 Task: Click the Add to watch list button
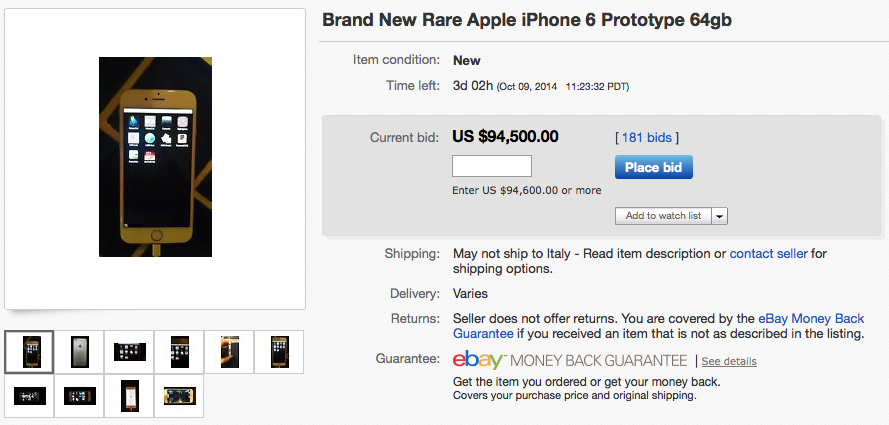663,216
